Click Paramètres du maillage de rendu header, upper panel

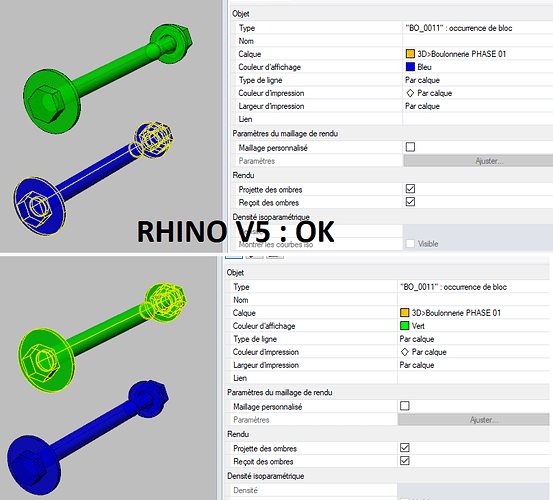pyautogui.click(x=285, y=133)
